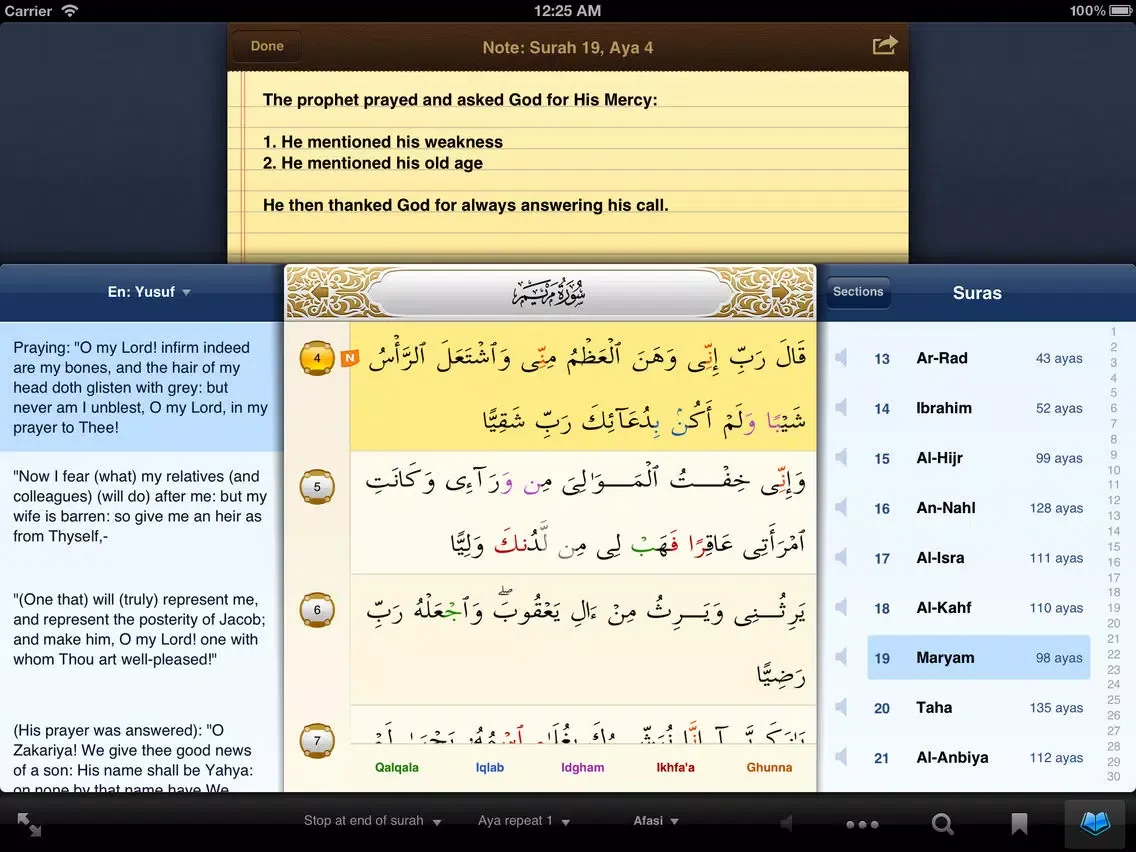Select surah 18 Al-Kahf
The width and height of the screenshot is (1136, 852).
click(978, 608)
